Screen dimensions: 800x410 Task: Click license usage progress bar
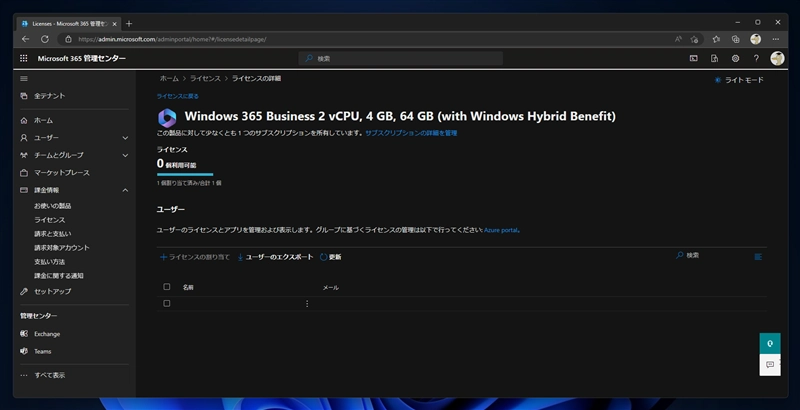pyautogui.click(x=185, y=174)
